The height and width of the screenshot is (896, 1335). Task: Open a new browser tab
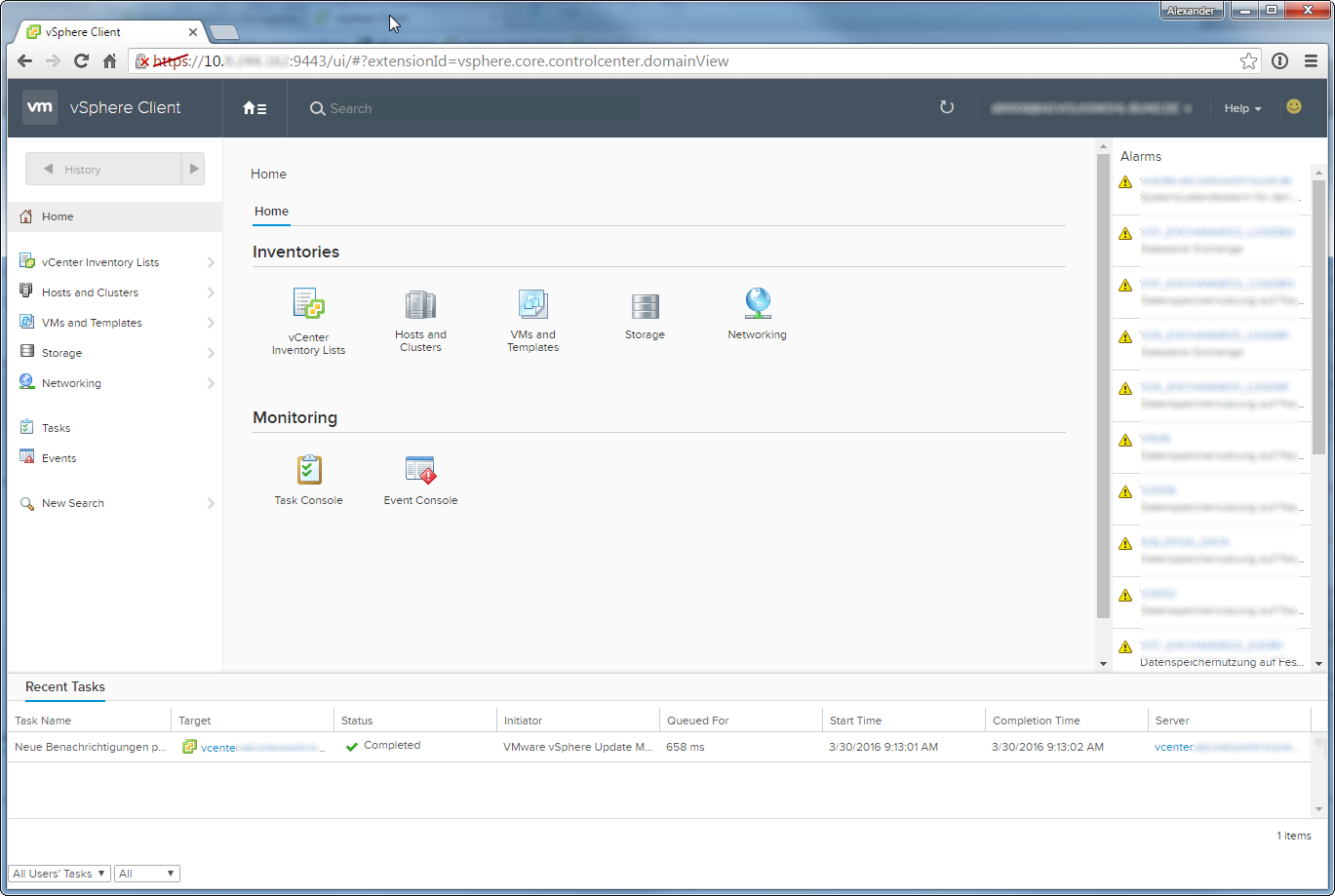coord(224,33)
